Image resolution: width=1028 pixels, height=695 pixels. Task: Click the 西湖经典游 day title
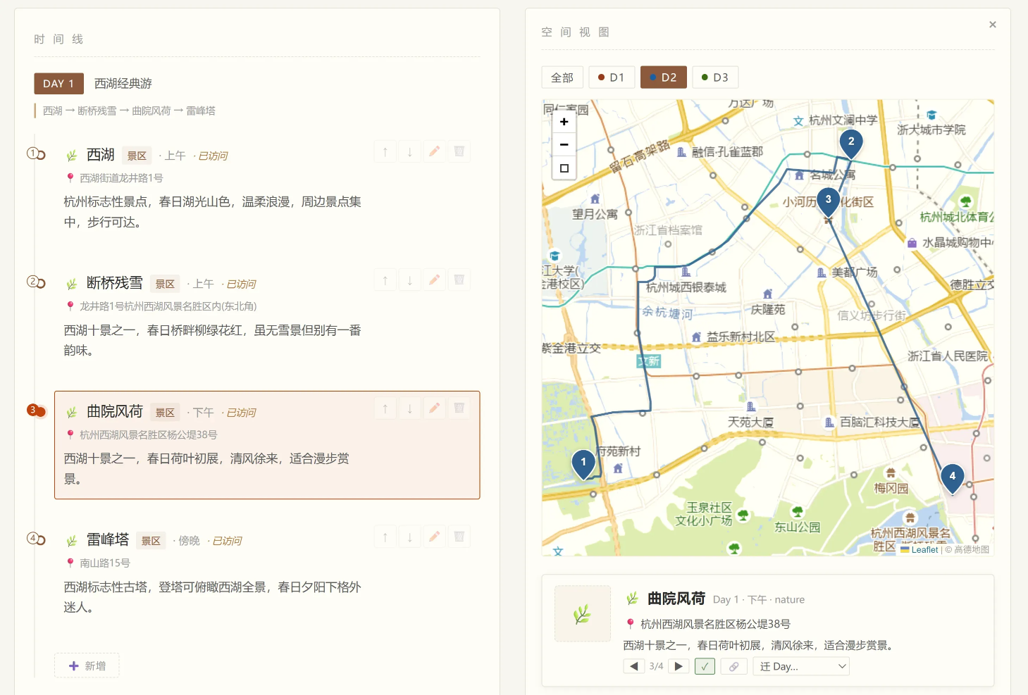123,83
